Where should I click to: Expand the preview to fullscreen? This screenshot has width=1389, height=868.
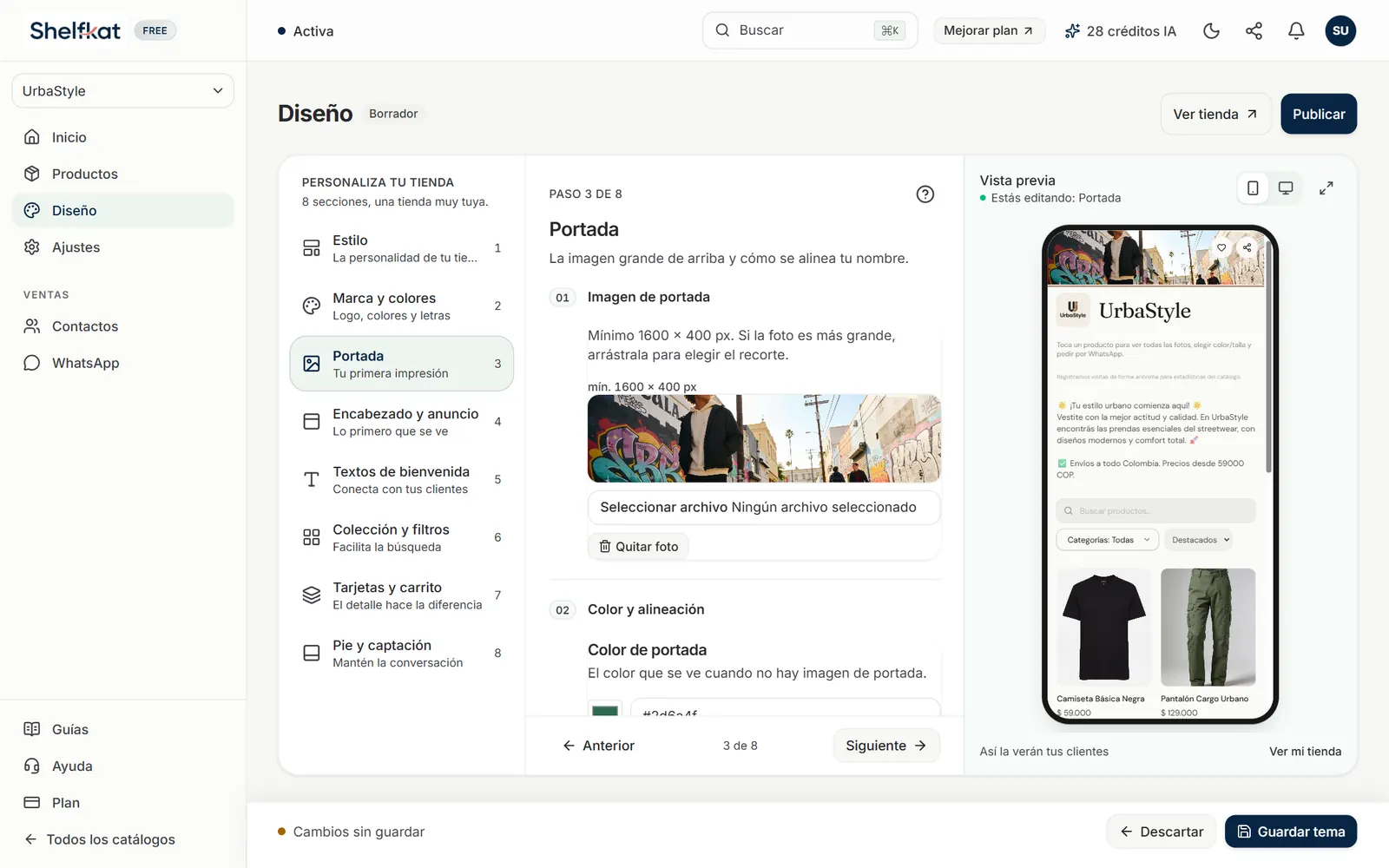point(1326,188)
